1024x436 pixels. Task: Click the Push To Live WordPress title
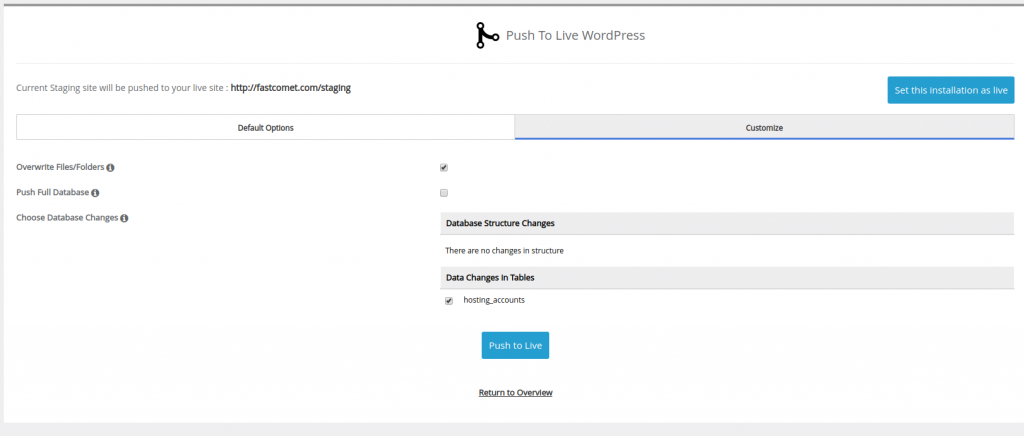(575, 35)
